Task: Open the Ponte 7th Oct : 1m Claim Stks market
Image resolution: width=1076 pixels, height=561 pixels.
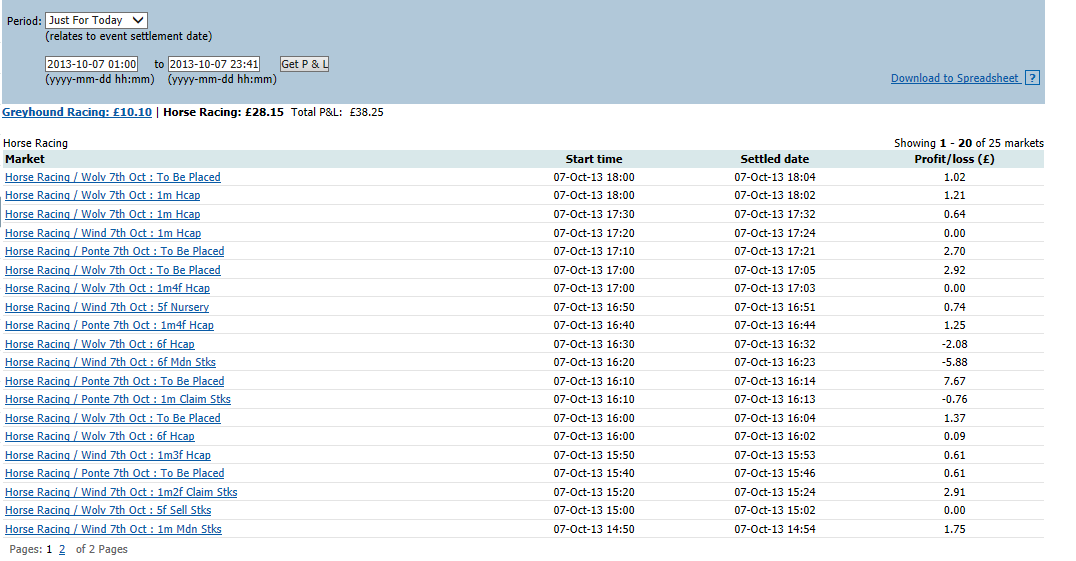Action: pos(118,399)
